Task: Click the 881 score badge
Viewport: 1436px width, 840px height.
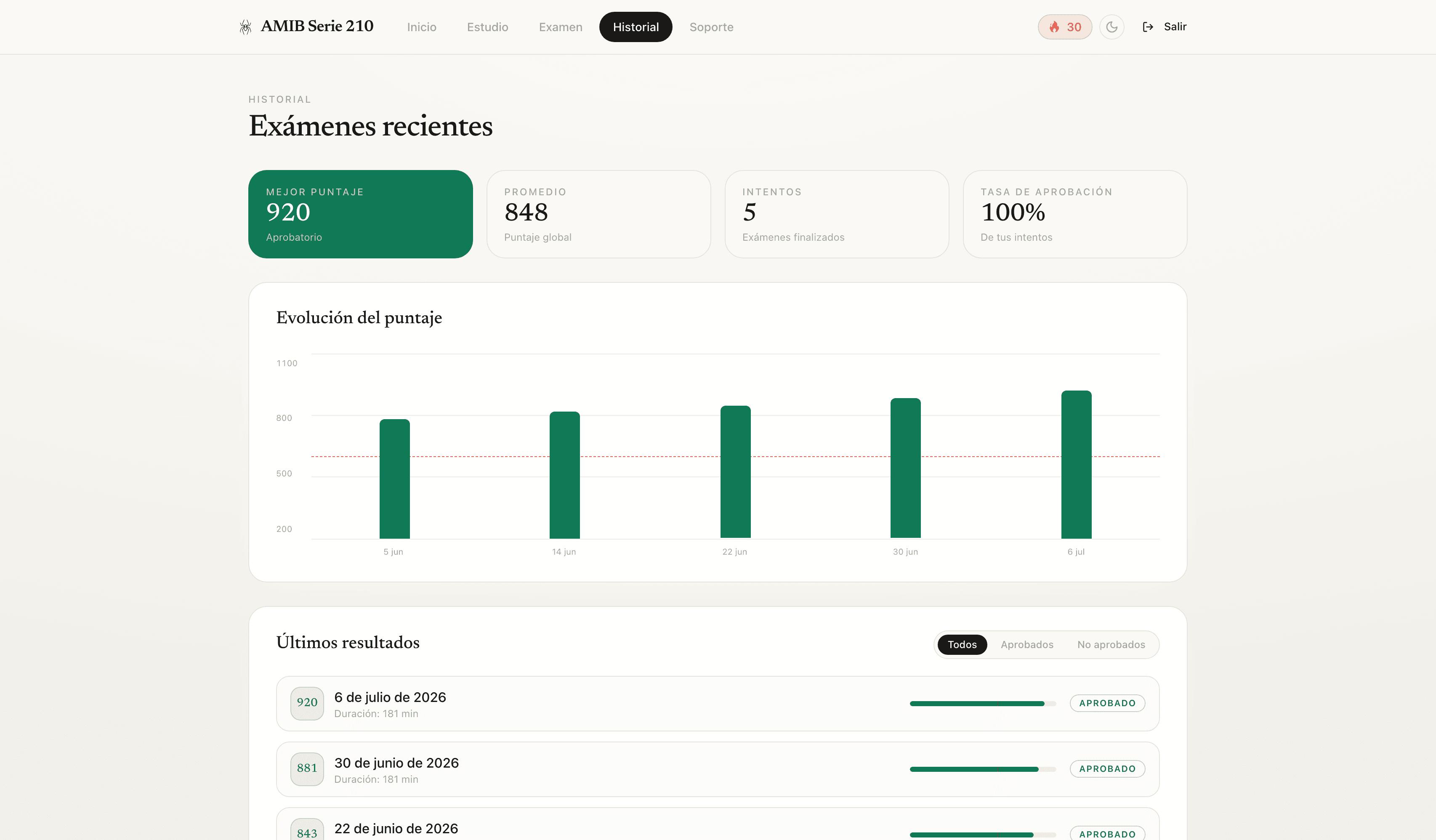Action: coord(306,769)
